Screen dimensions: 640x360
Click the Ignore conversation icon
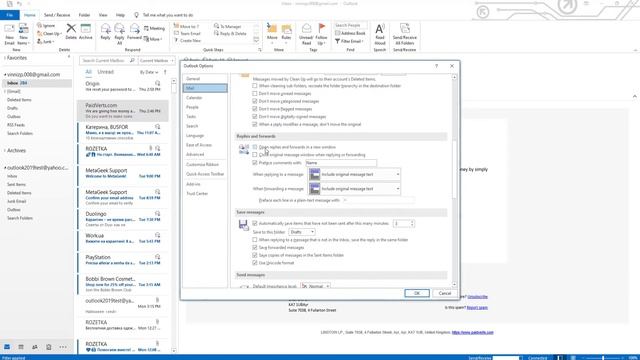click(40, 26)
